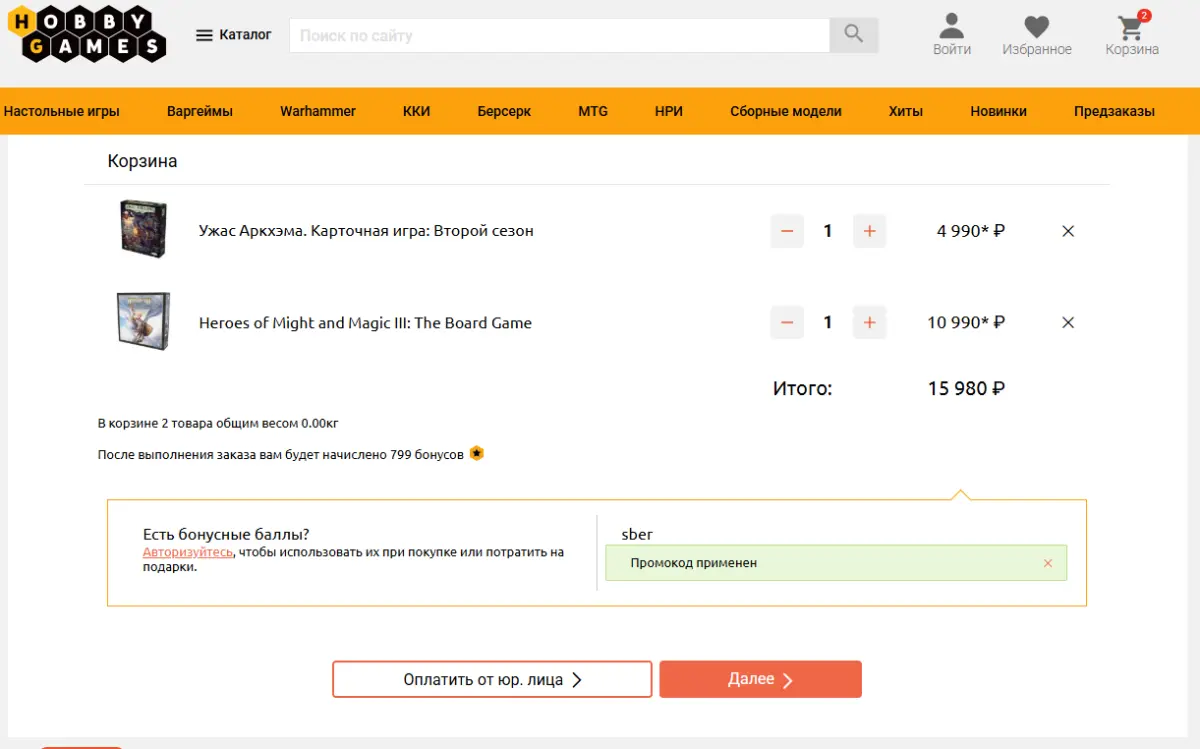Open Ужас Аркхэма box thumbnail
The image size is (1200, 749).
coord(143,230)
